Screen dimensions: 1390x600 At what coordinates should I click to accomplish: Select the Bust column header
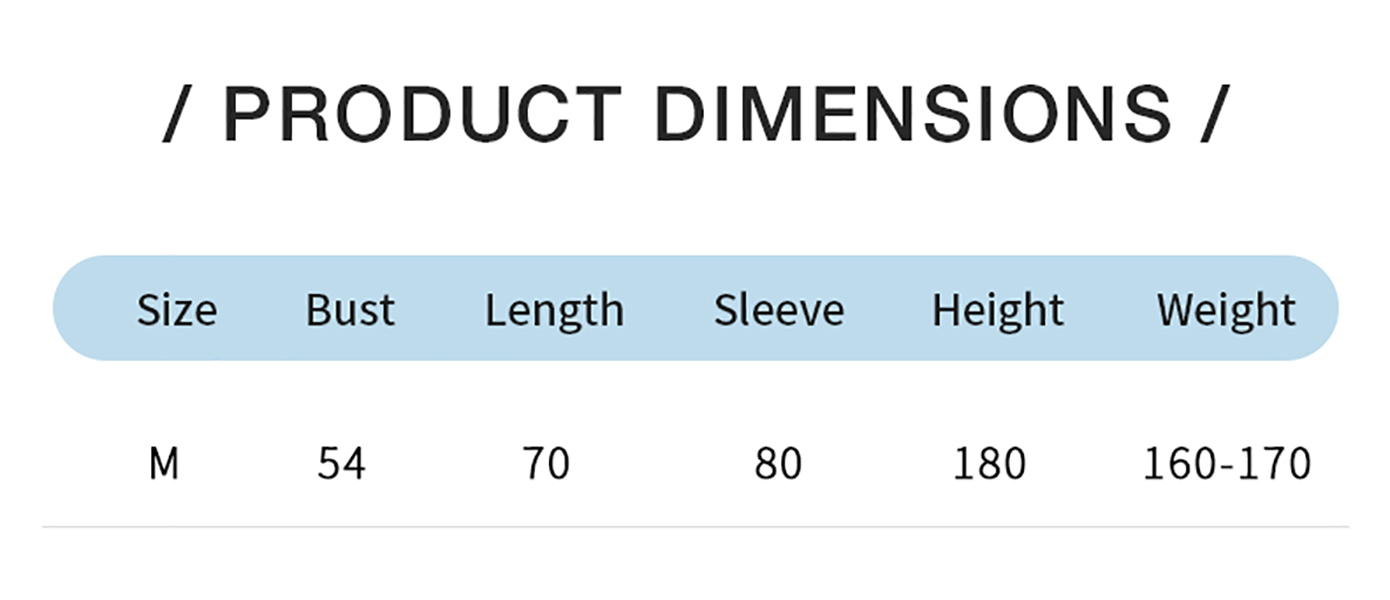350,310
